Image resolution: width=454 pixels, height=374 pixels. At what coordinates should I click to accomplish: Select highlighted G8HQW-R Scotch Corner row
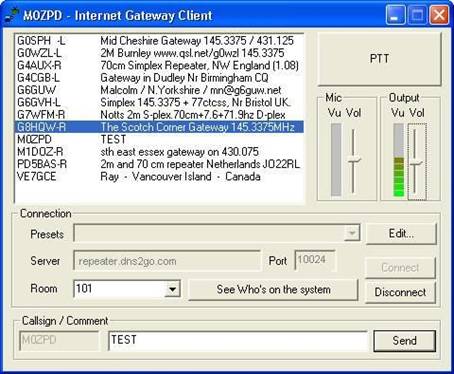[x=159, y=127]
